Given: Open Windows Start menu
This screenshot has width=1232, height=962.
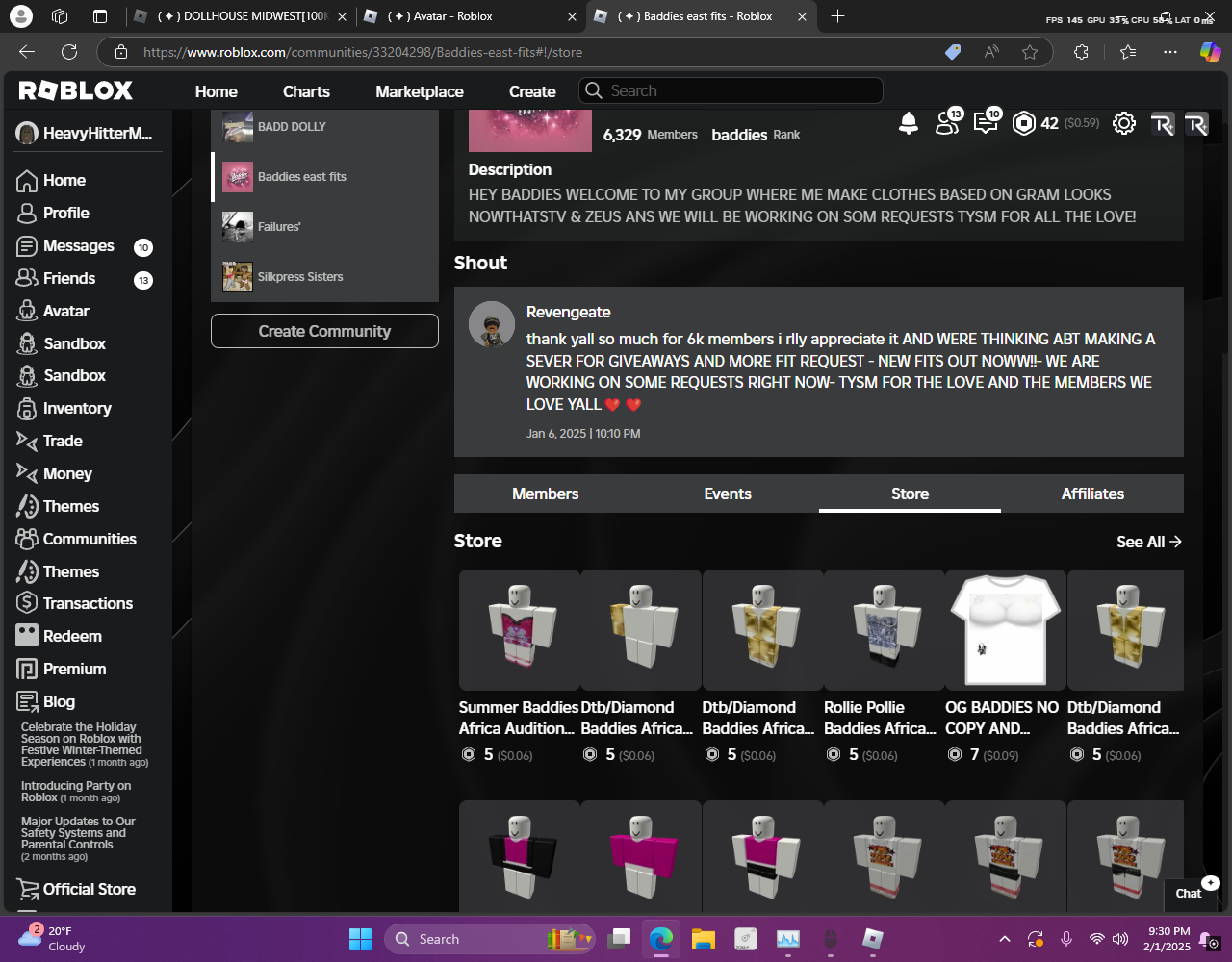Looking at the screenshot, I should pos(360,939).
